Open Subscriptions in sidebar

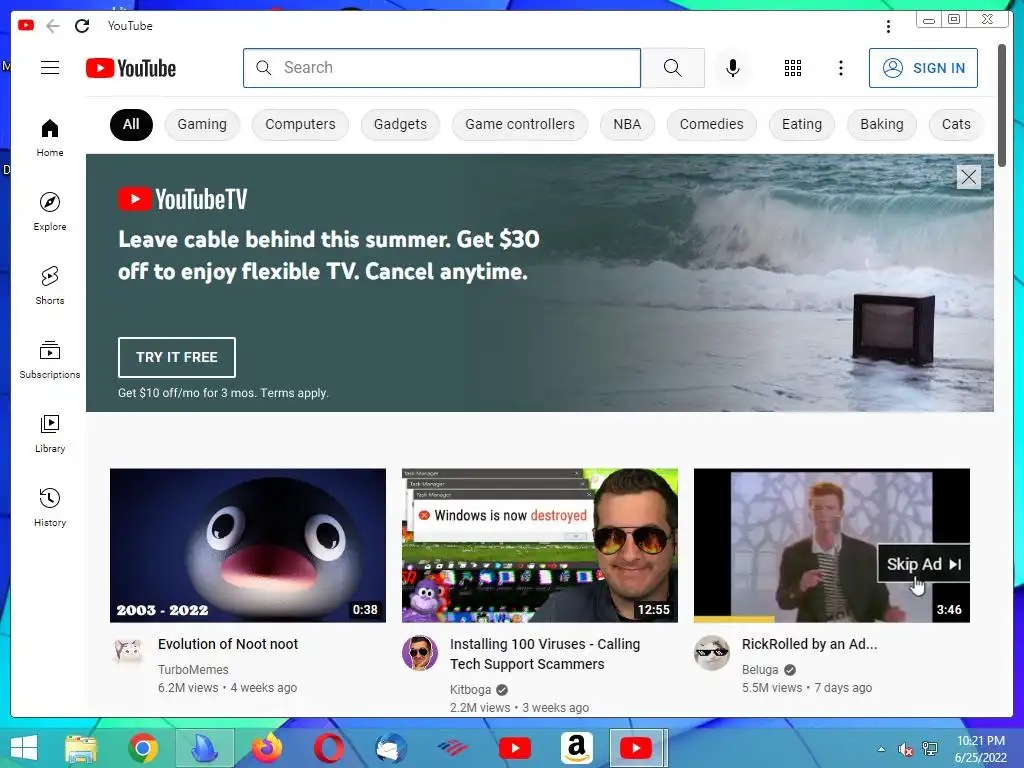click(50, 360)
